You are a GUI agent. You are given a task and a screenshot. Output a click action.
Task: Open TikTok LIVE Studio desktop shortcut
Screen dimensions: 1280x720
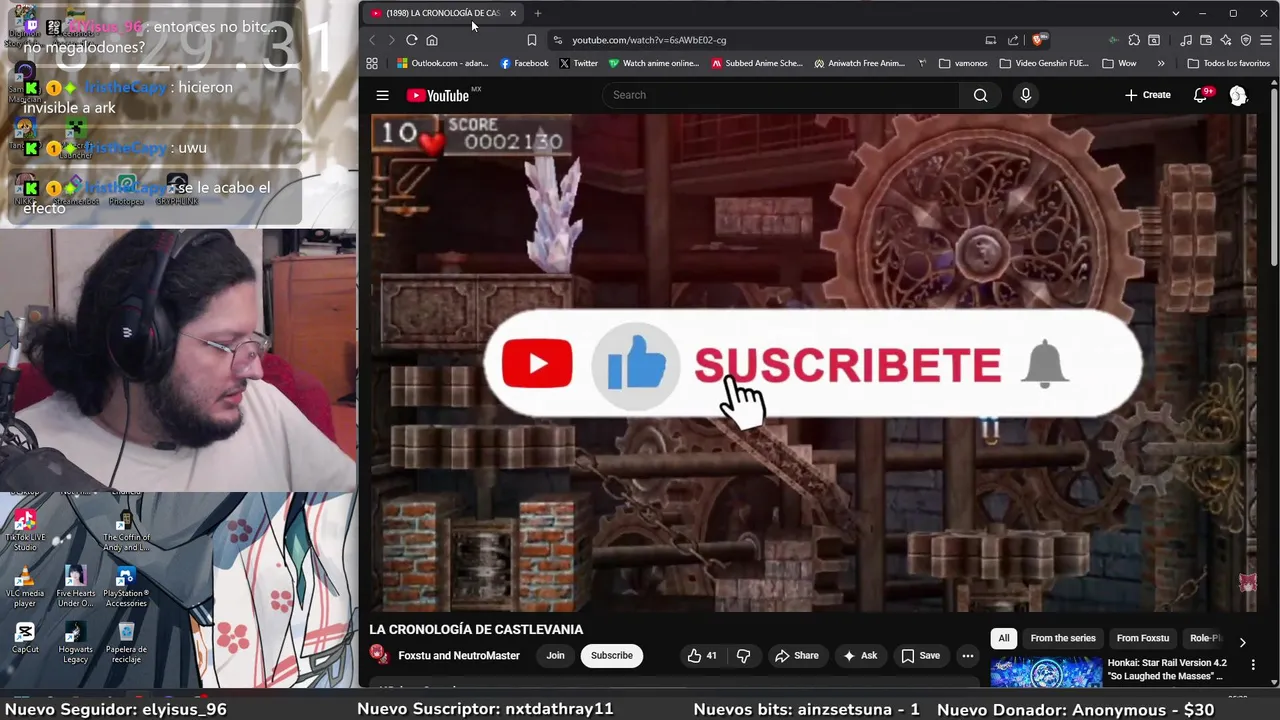click(x=25, y=530)
